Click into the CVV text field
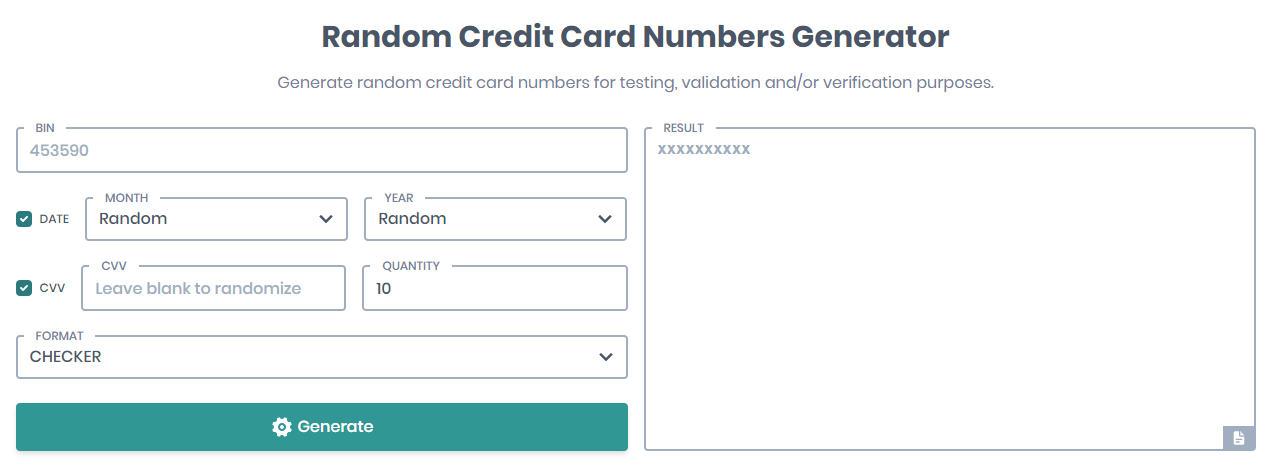The height and width of the screenshot is (476, 1277). 216,288
